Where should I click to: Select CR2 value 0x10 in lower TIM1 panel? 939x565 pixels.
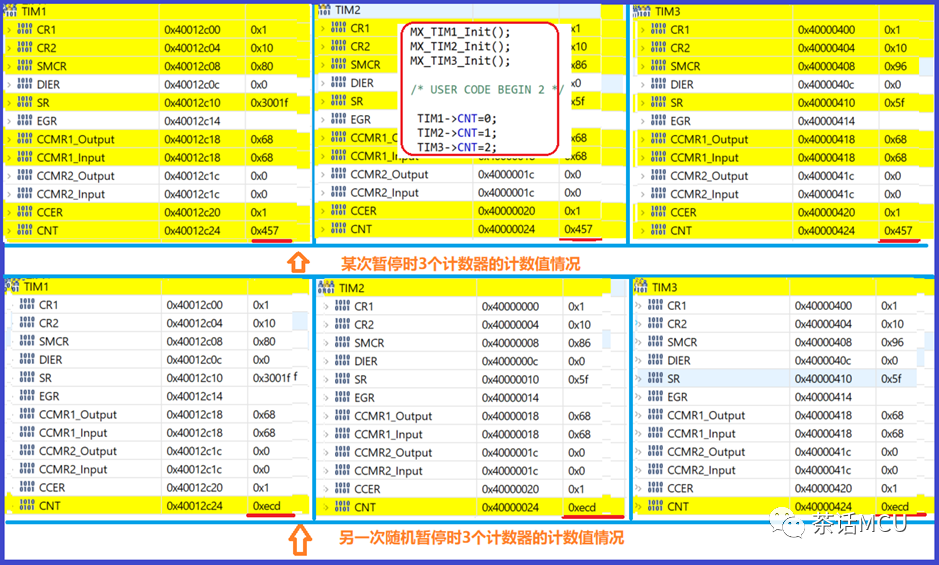[264, 323]
